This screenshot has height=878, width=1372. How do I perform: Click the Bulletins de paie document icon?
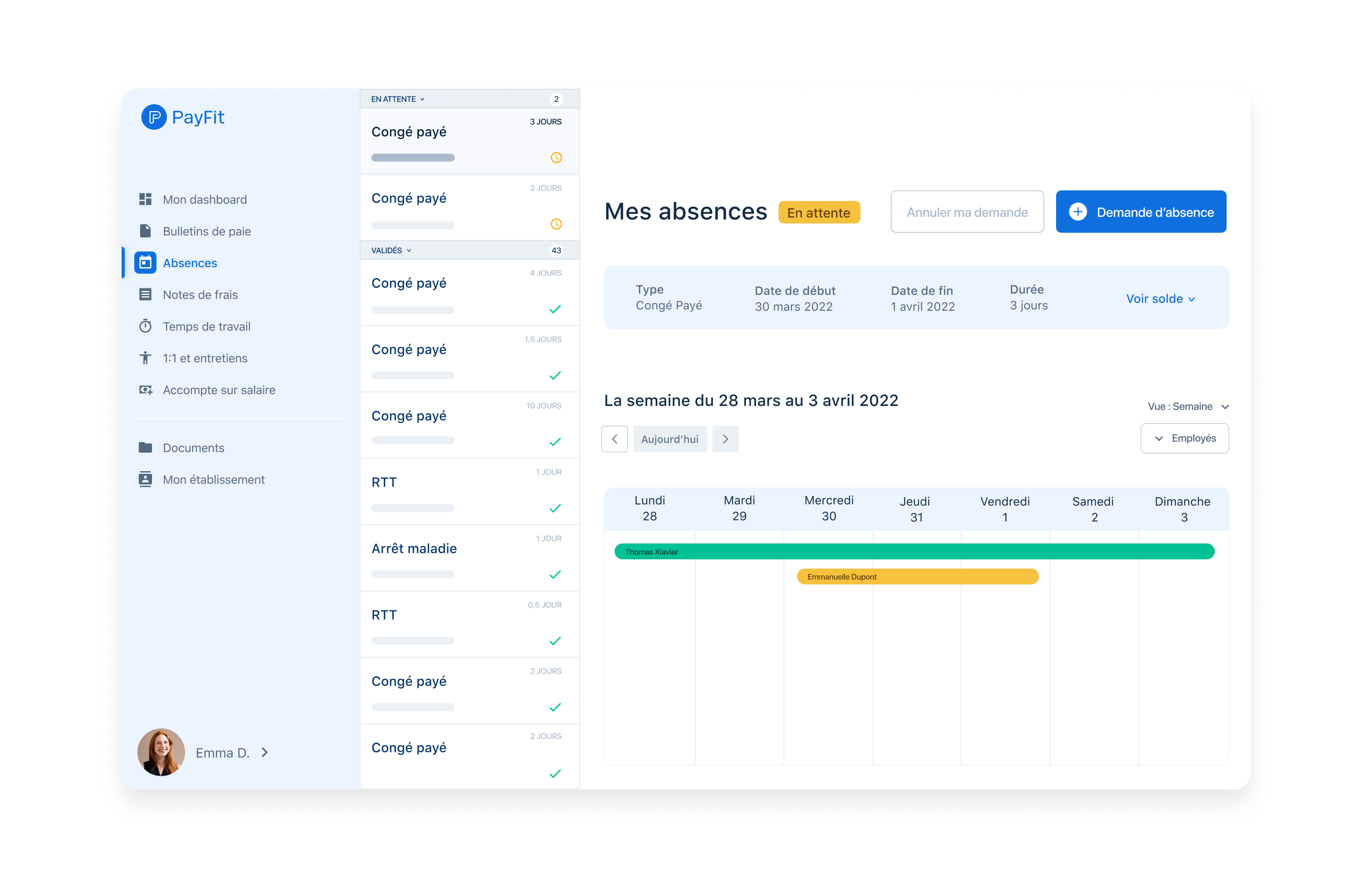pyautogui.click(x=145, y=231)
